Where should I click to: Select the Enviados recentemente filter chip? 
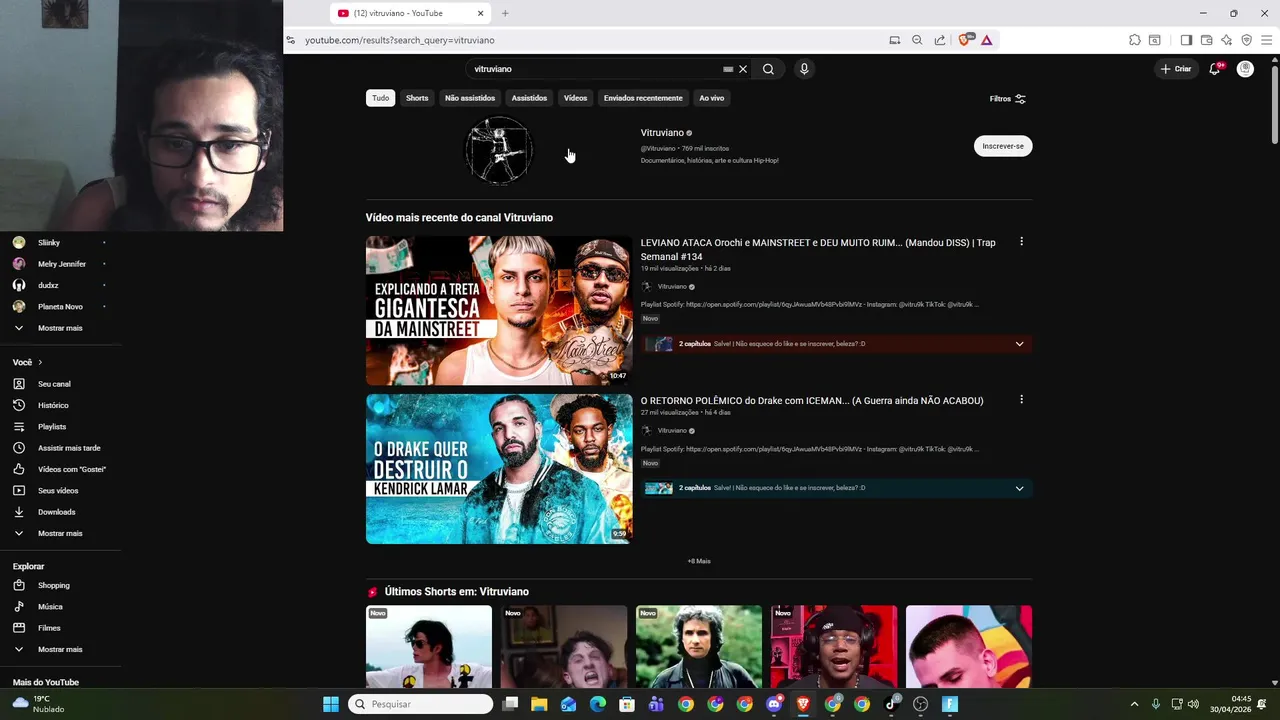tap(643, 98)
